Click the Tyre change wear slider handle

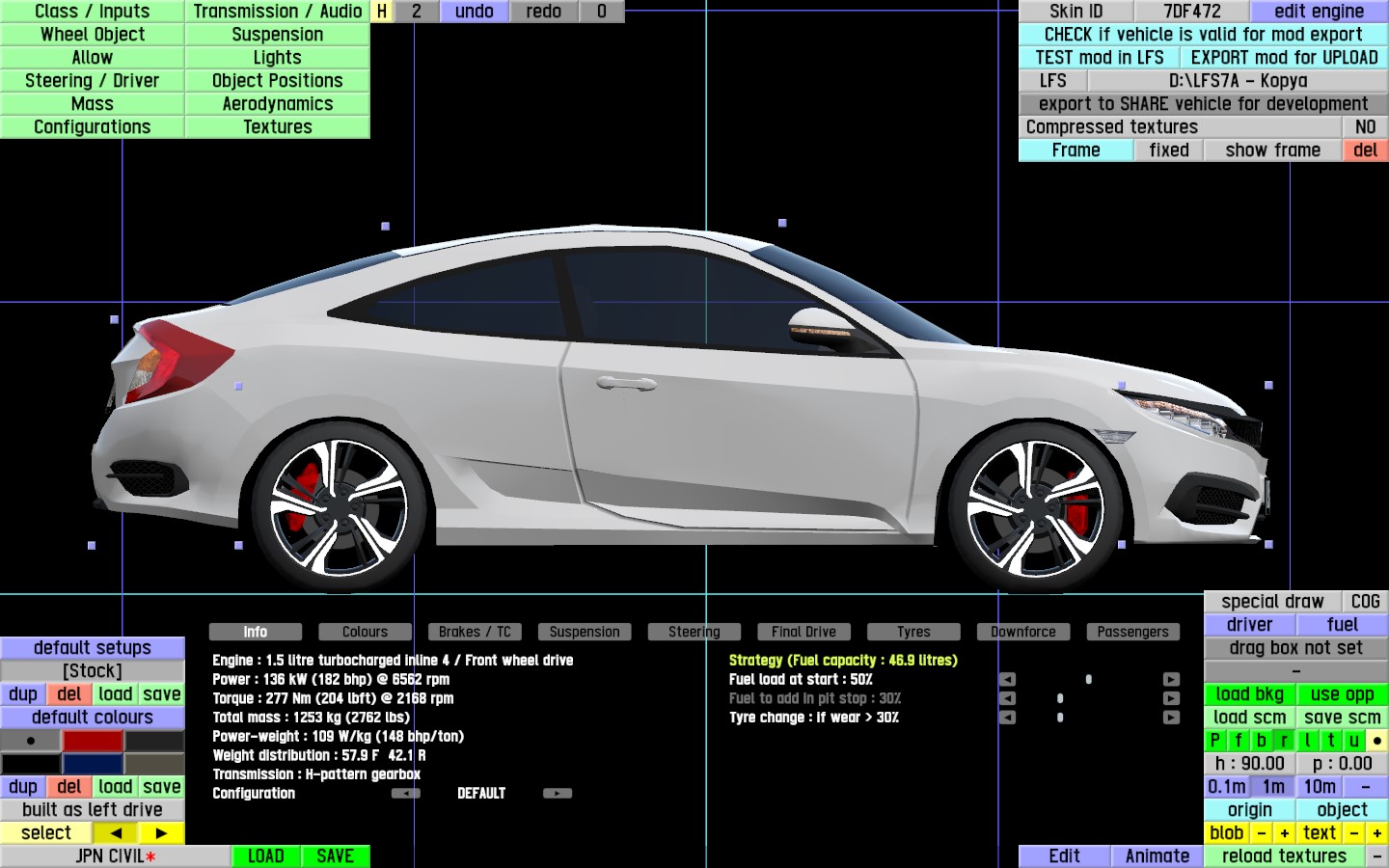tap(1060, 718)
